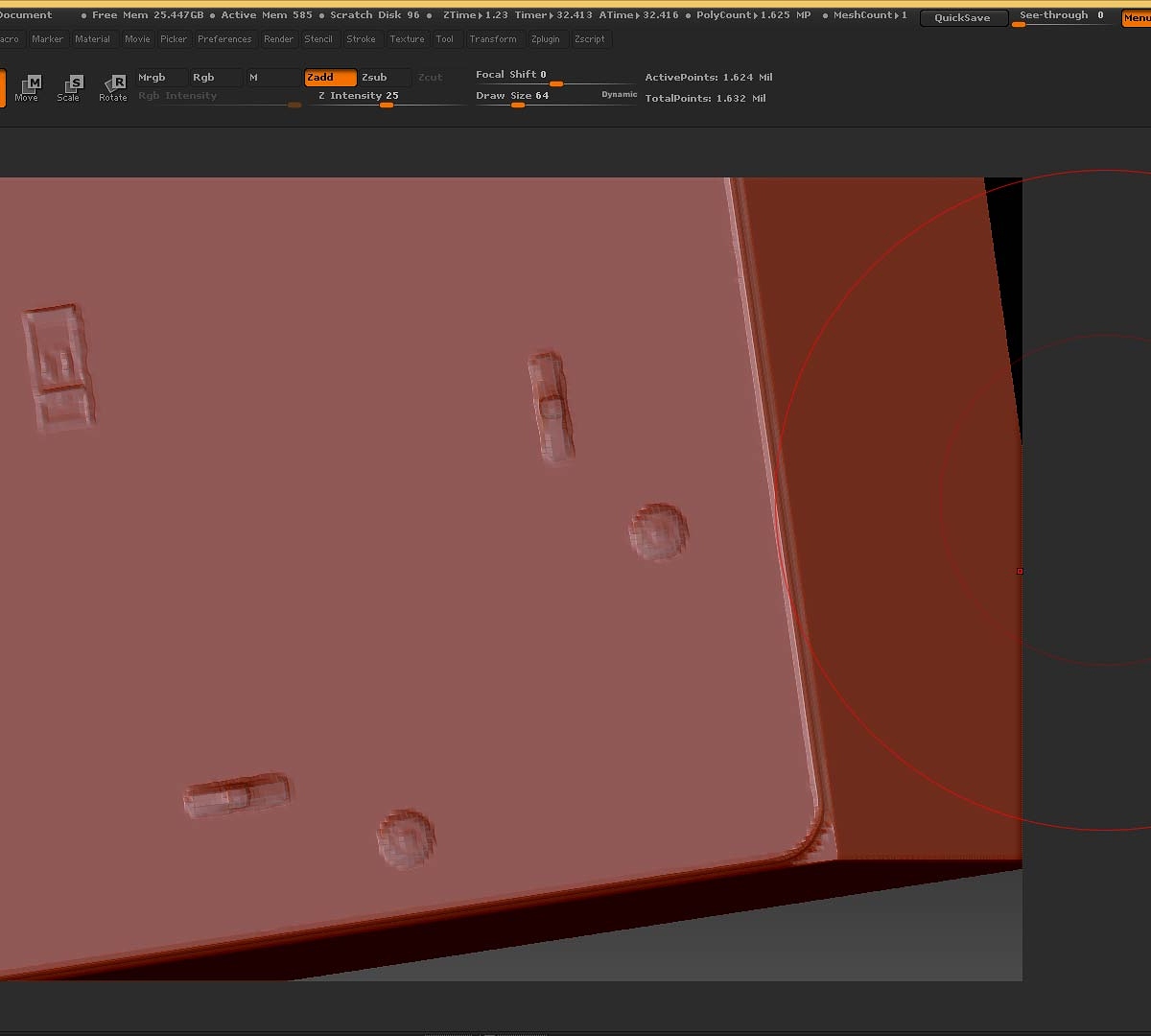The image size is (1151, 1036).
Task: Toggle the M material mode
Action: (x=269, y=78)
